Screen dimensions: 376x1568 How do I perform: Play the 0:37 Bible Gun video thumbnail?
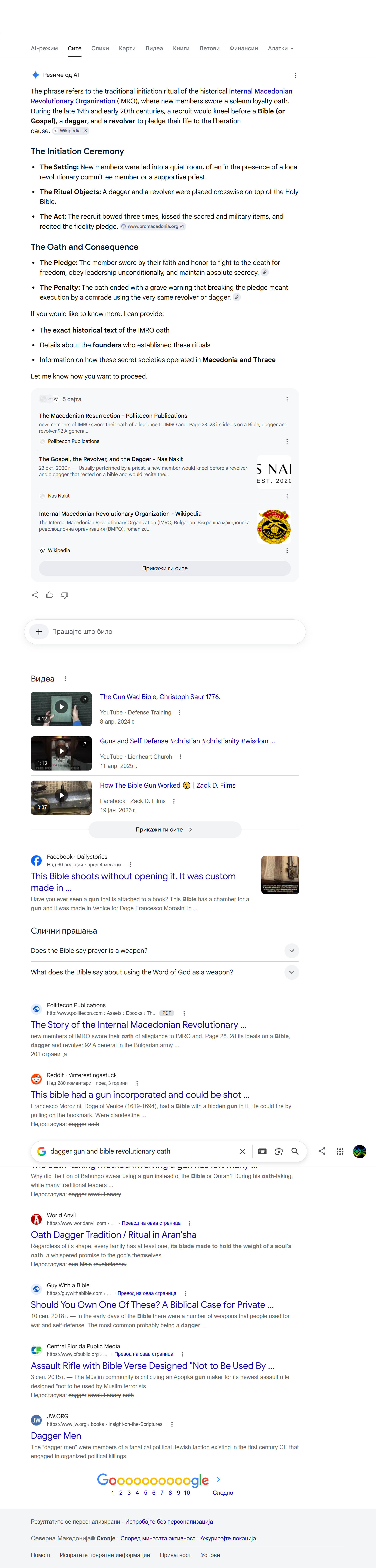point(61,798)
